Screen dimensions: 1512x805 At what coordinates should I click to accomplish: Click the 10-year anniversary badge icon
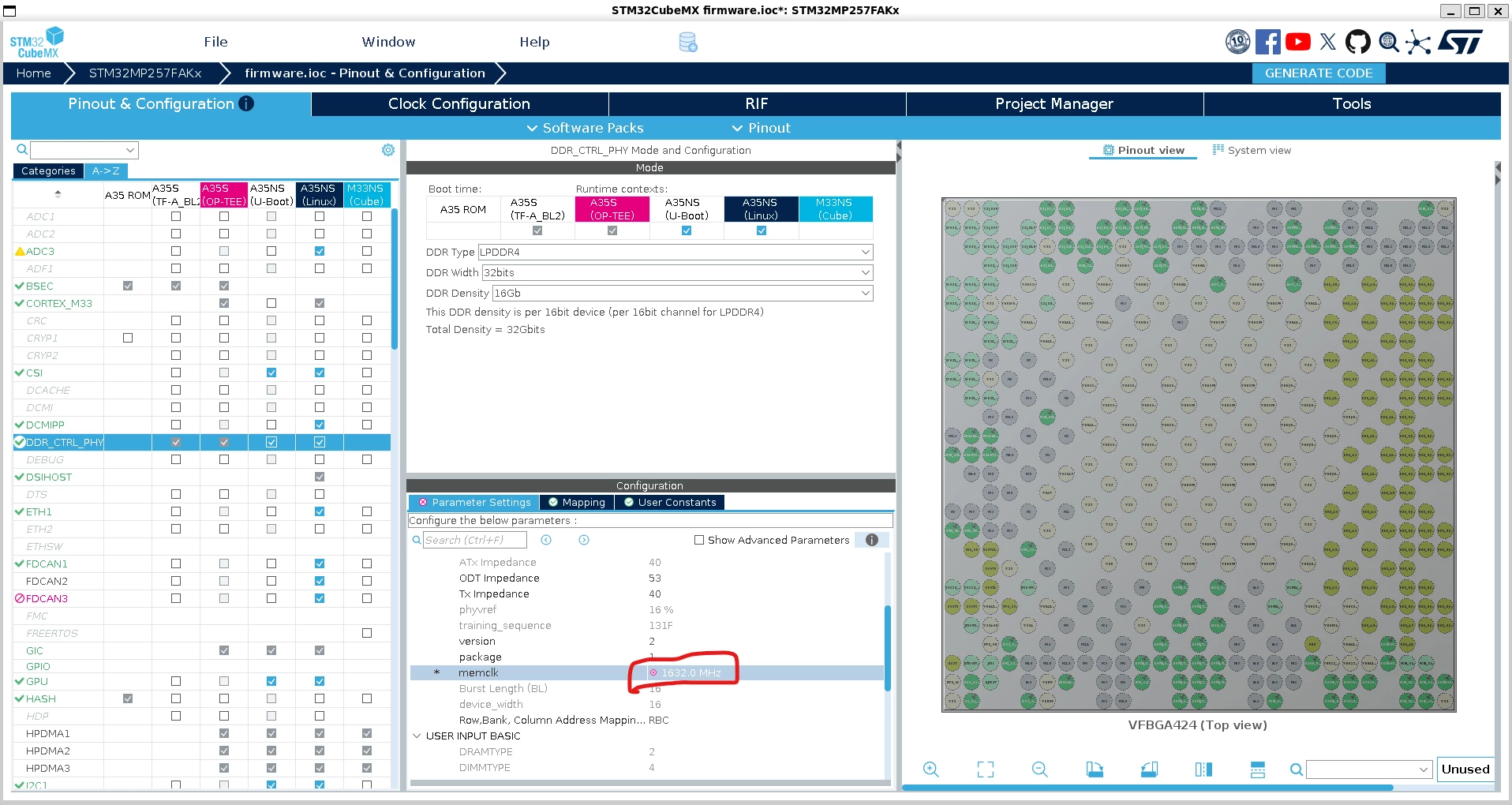(1237, 42)
